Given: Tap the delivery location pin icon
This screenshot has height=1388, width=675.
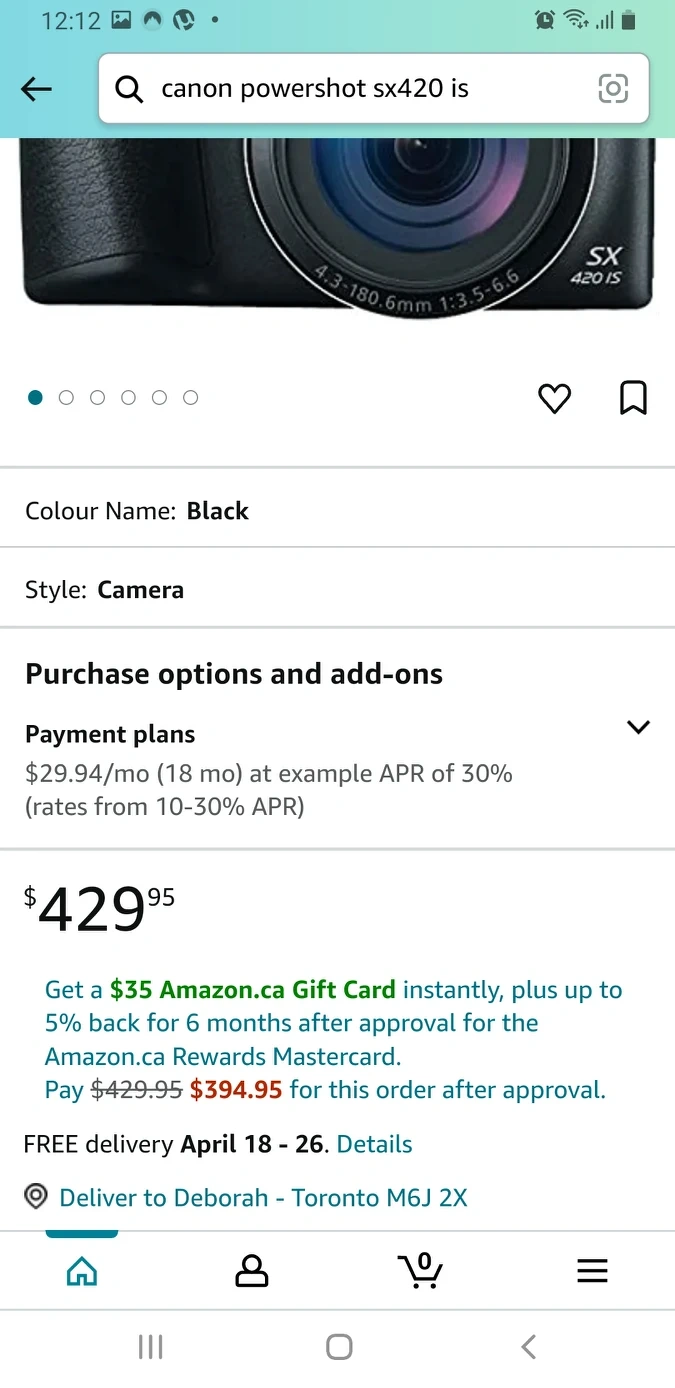Looking at the screenshot, I should pyautogui.click(x=37, y=1197).
